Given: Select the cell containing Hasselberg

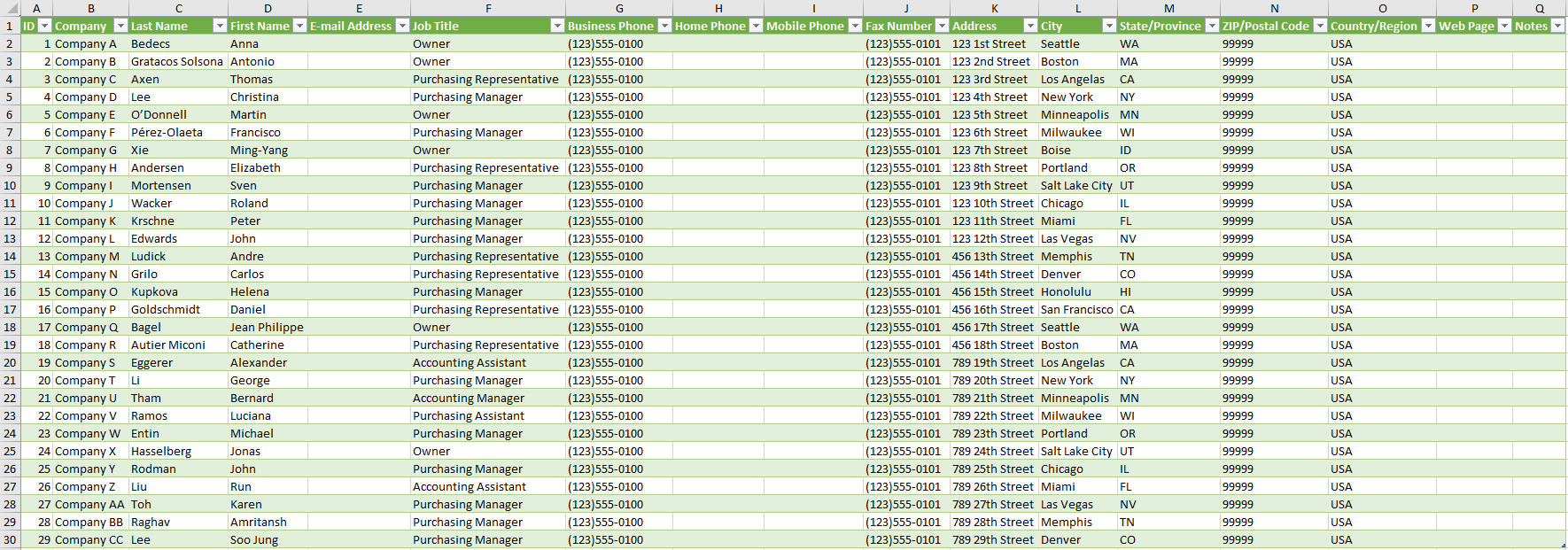Looking at the screenshot, I should [179, 451].
